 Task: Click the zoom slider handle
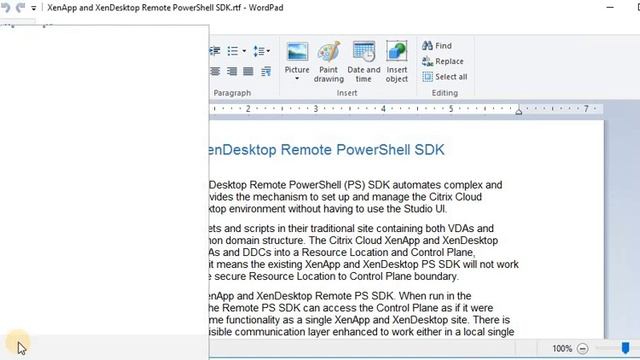pyautogui.click(x=625, y=348)
